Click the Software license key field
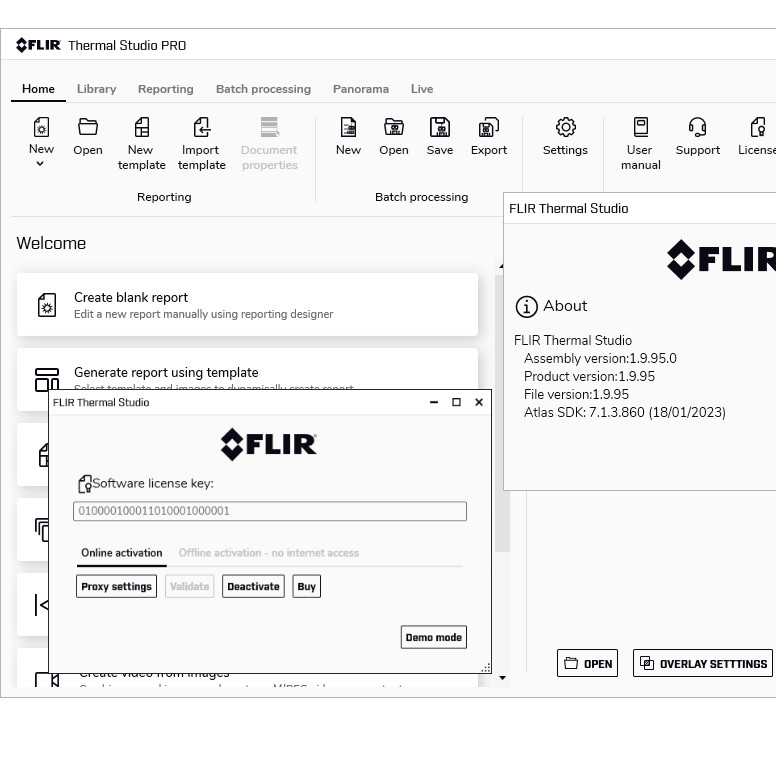Viewport: 776px width, 776px height. (x=270, y=511)
